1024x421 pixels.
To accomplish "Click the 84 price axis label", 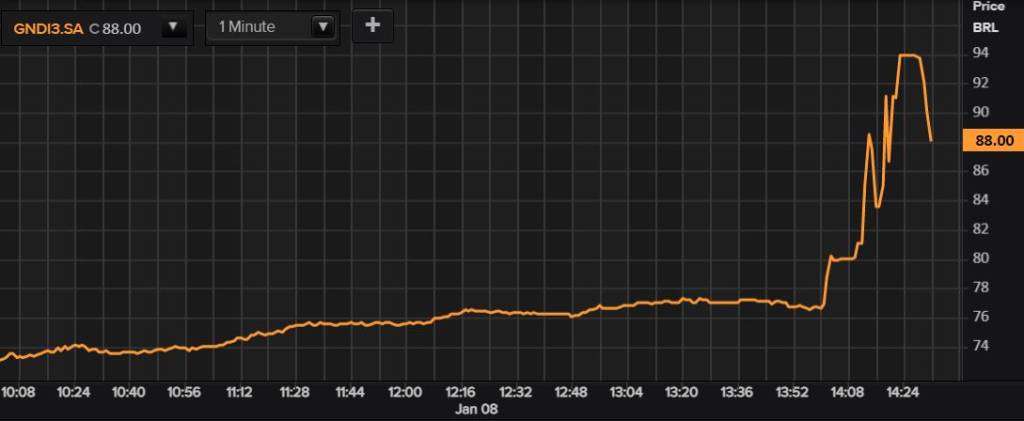I will point(981,200).
